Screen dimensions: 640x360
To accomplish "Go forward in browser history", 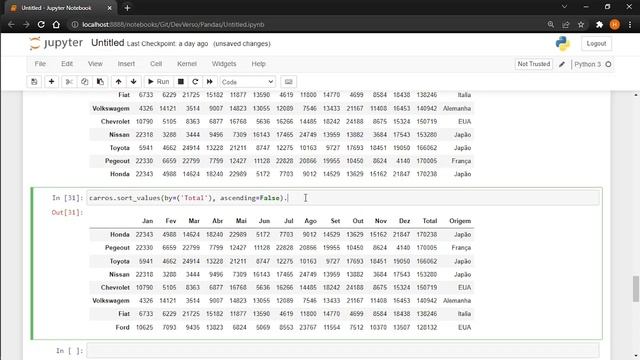I will 26,24.
